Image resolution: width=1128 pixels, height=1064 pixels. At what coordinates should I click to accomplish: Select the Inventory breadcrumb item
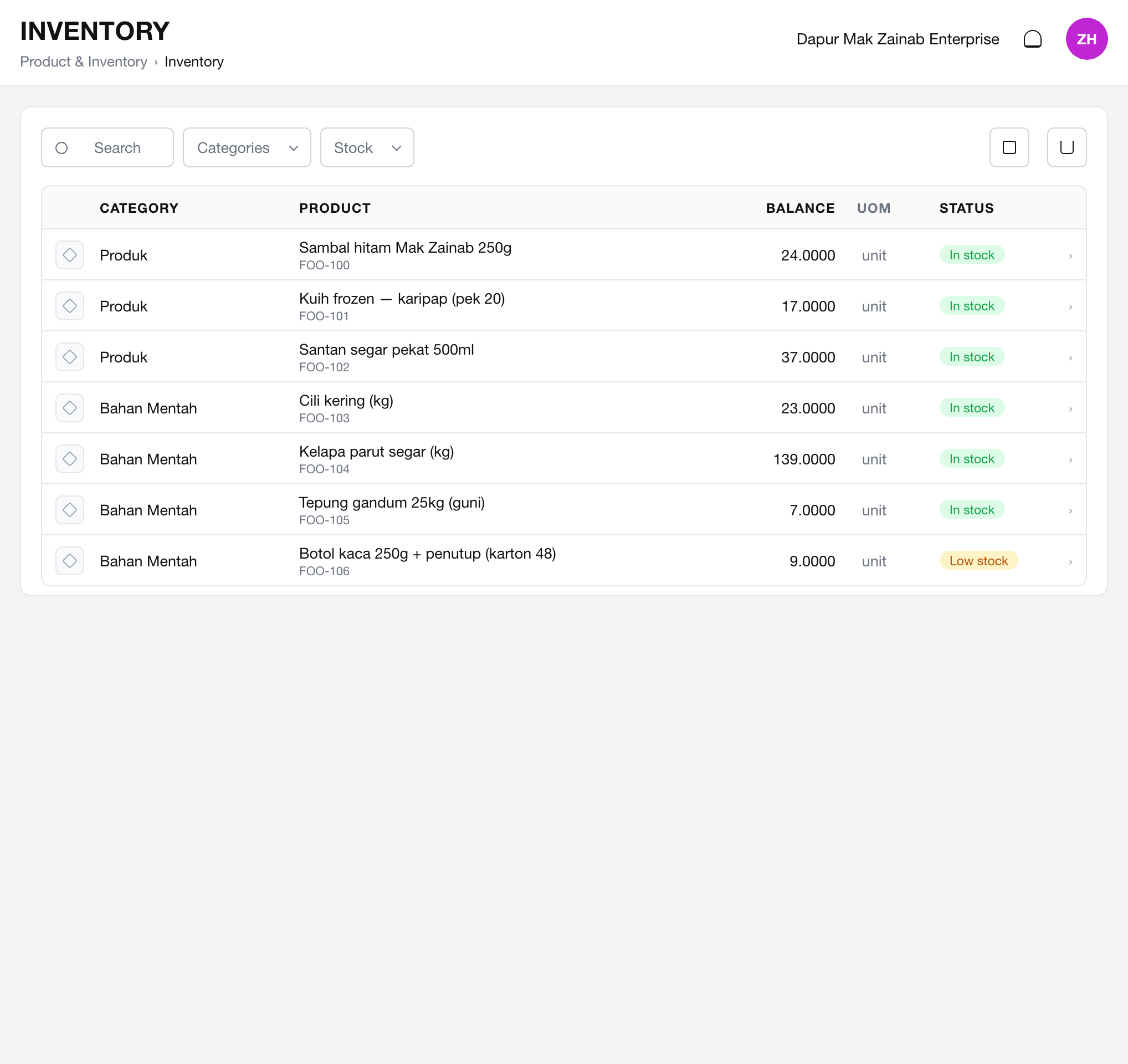(194, 62)
